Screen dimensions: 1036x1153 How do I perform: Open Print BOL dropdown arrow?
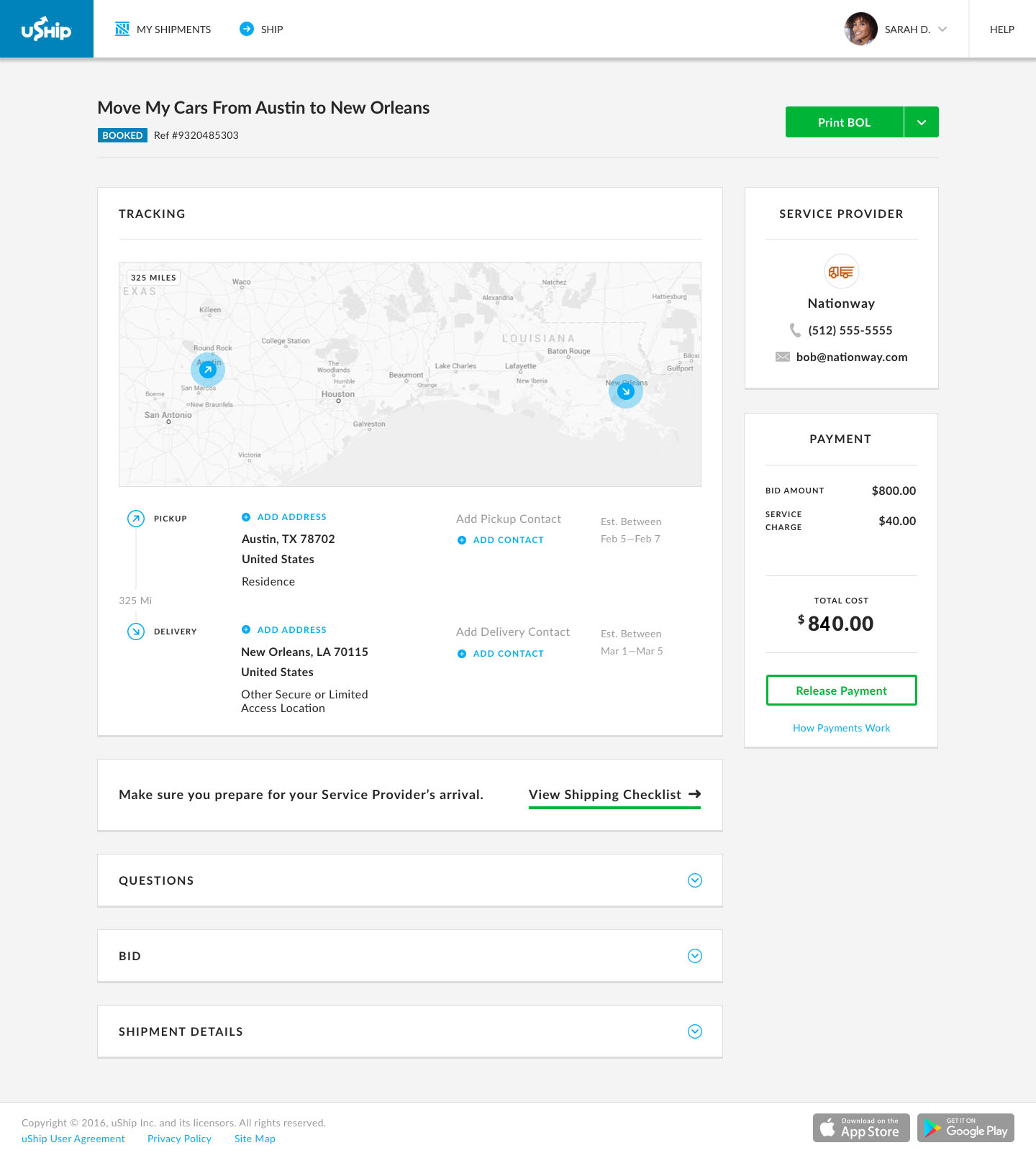[922, 122]
